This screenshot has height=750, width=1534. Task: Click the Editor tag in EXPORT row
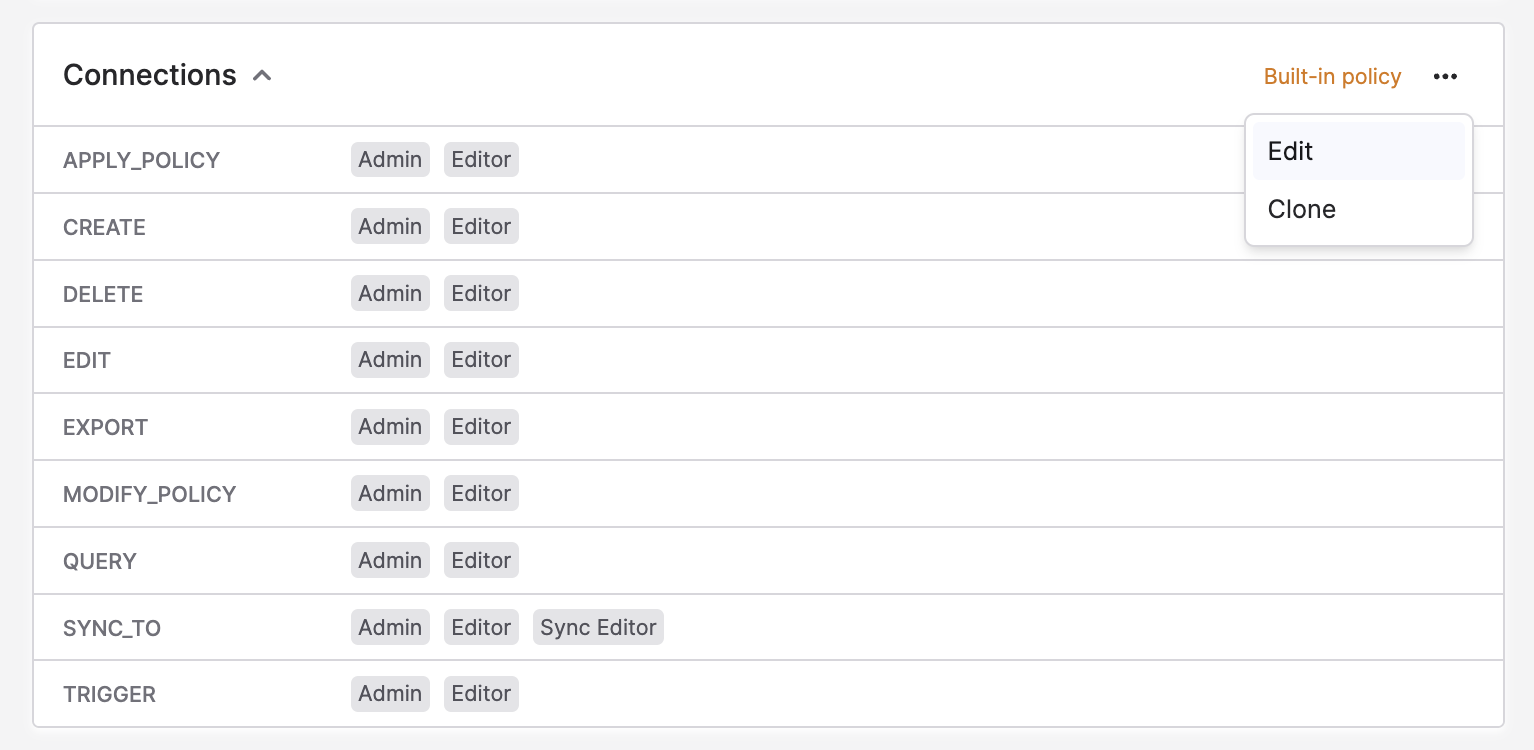(481, 426)
